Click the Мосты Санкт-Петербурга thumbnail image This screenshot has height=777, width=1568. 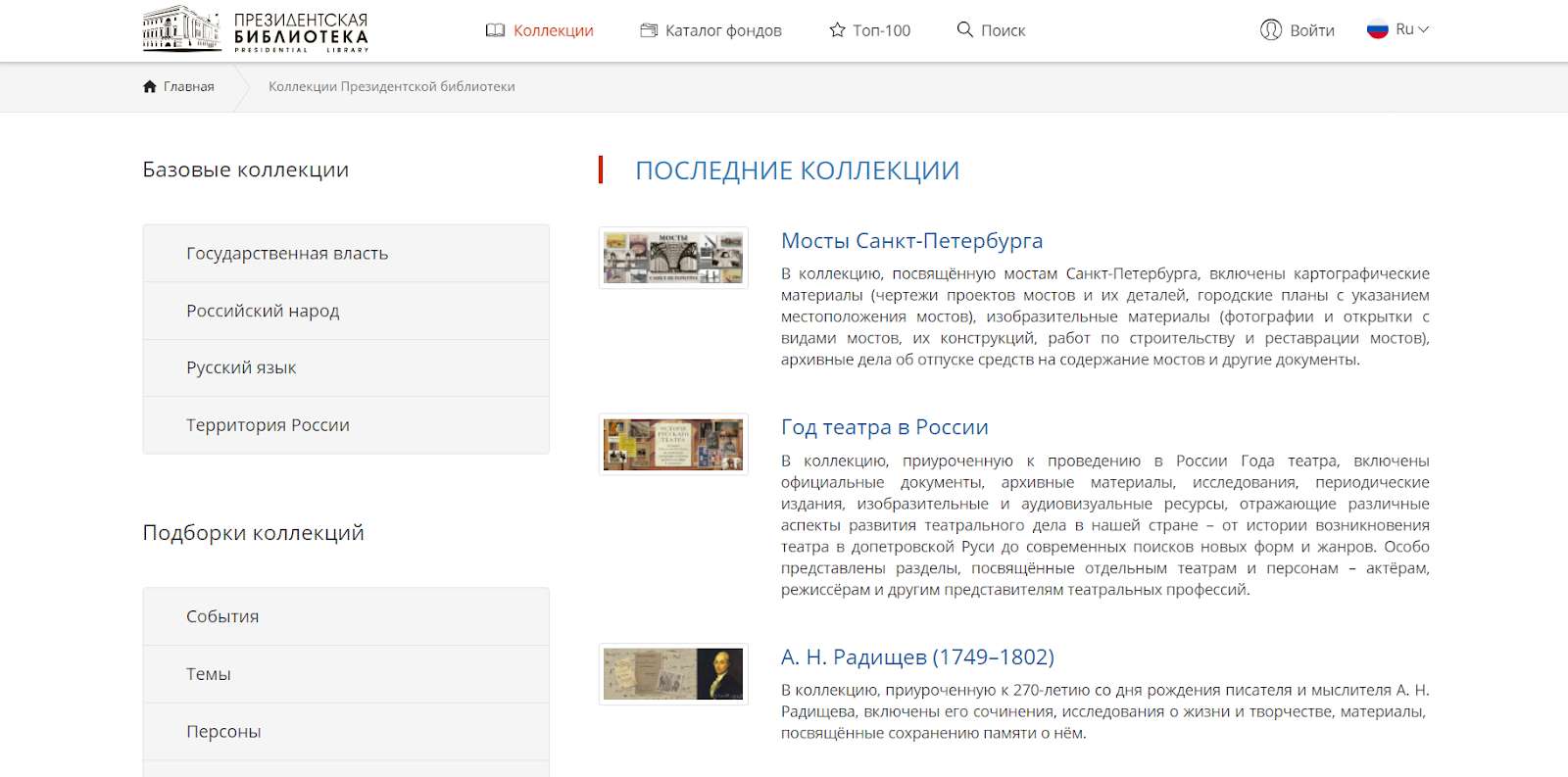pos(673,258)
